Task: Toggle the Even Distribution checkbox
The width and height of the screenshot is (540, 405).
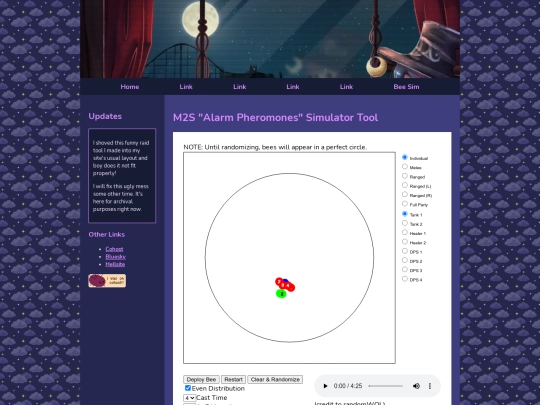Action: point(188,388)
